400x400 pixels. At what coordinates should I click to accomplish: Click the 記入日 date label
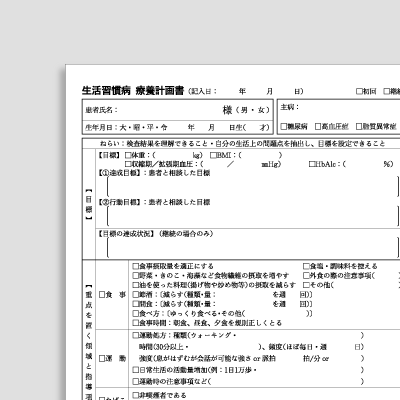[202, 91]
